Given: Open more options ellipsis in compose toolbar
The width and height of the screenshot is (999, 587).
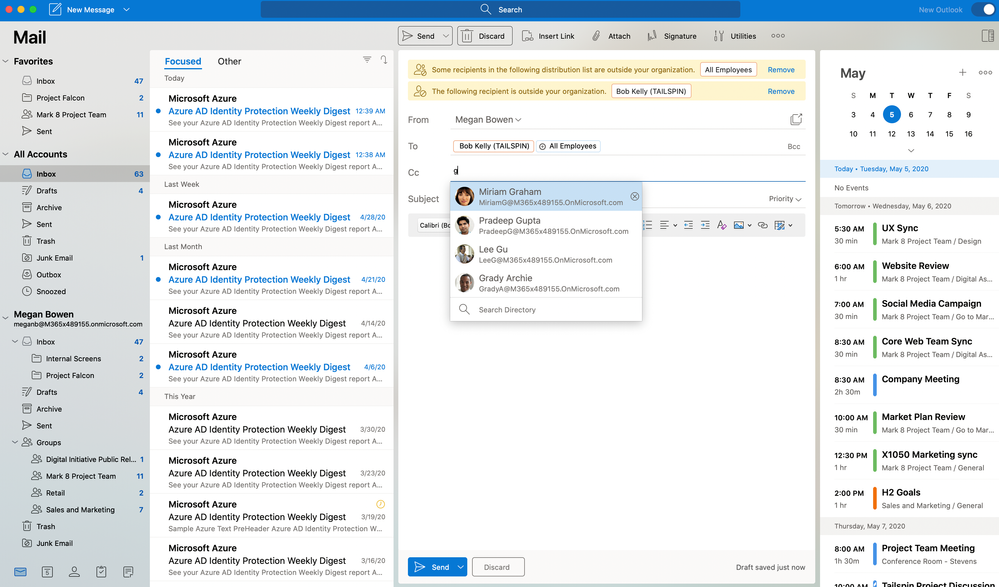Looking at the screenshot, I should [x=778, y=36].
